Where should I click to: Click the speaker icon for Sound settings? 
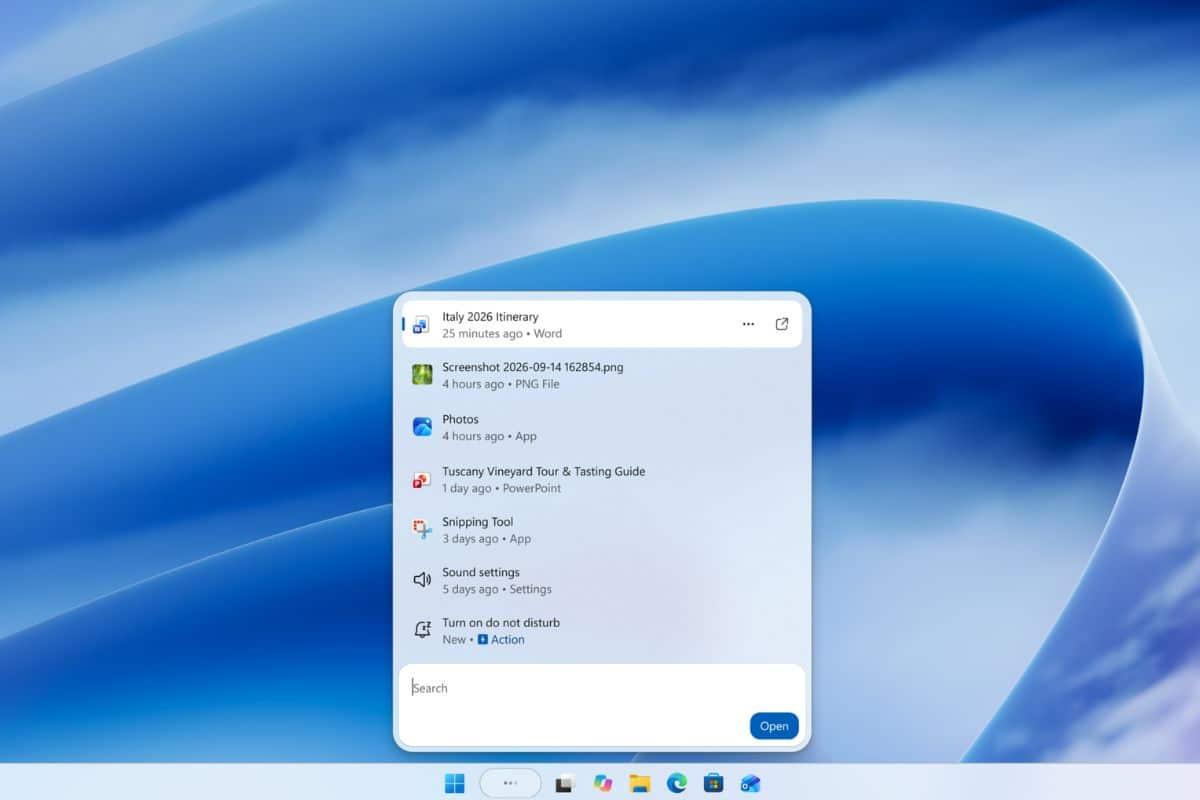coord(422,579)
